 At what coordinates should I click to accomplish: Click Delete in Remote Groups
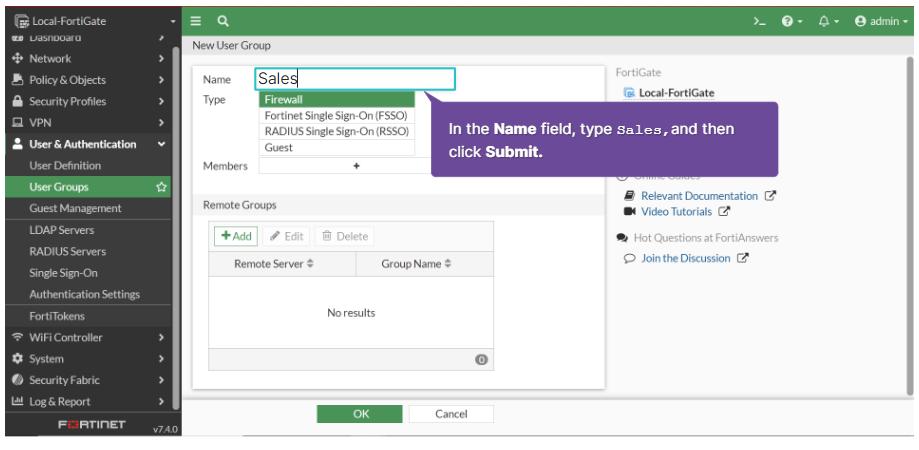pyautogui.click(x=345, y=236)
